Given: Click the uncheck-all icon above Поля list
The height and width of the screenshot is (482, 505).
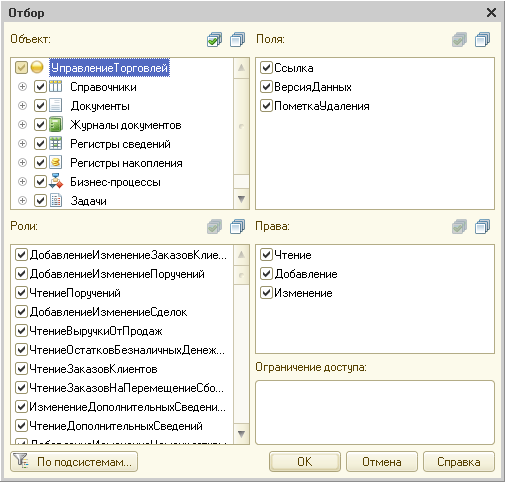Looking at the screenshot, I should 483,40.
